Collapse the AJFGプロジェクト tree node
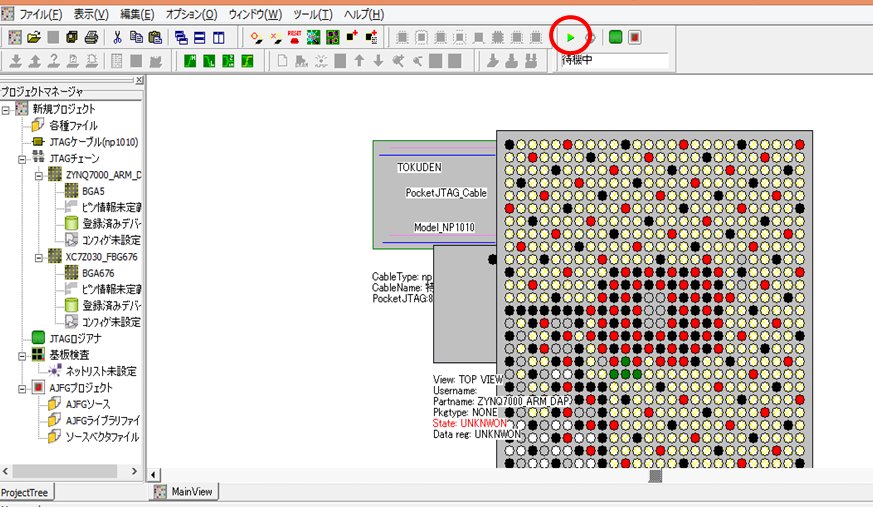 pos(23,387)
